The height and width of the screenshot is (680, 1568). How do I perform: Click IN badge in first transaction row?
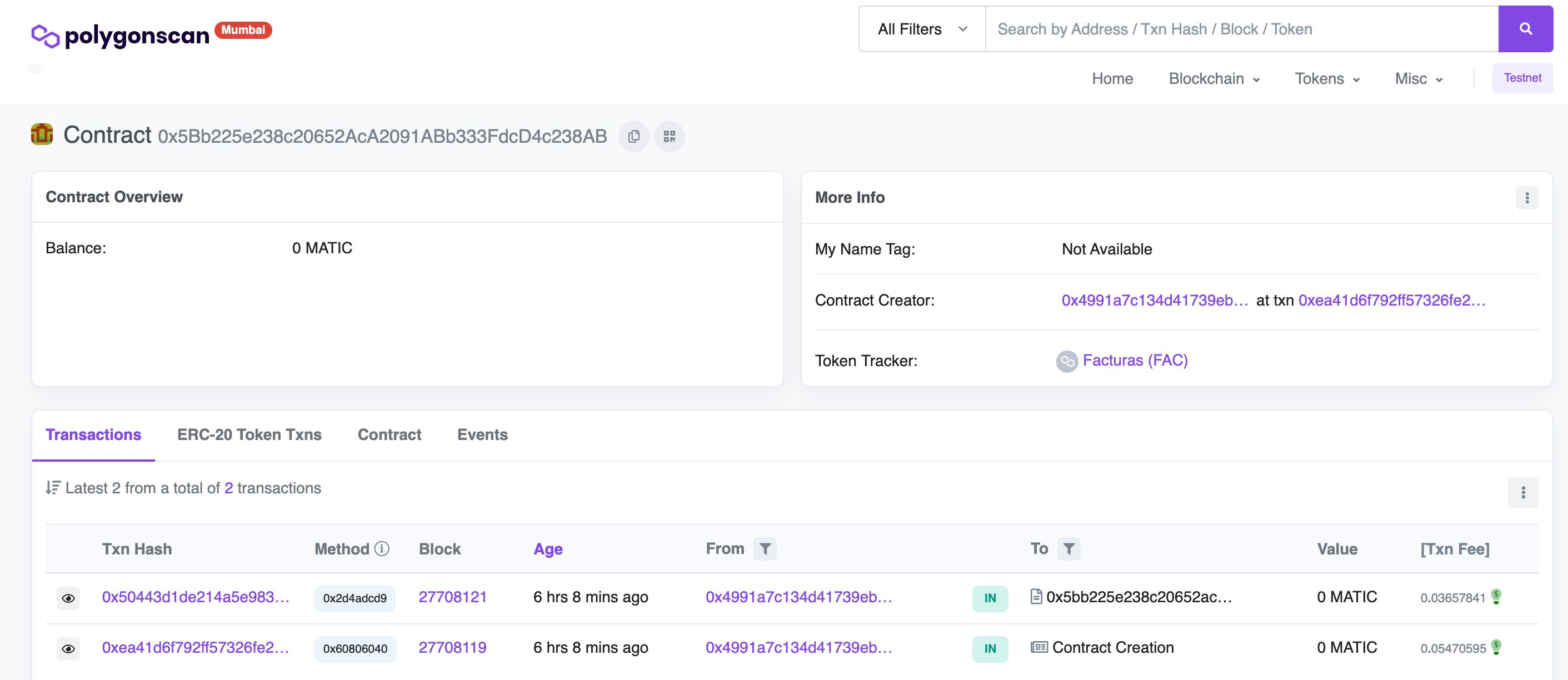(990, 598)
